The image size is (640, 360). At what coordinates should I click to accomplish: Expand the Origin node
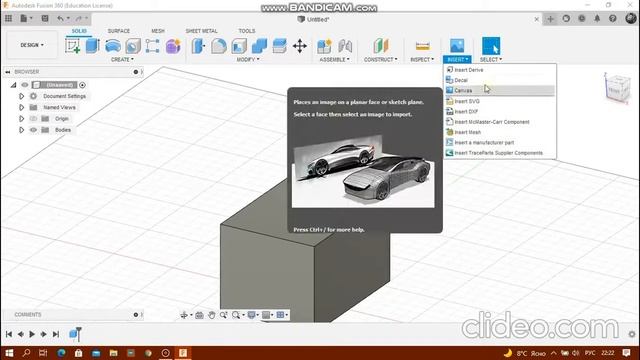pos(22,119)
